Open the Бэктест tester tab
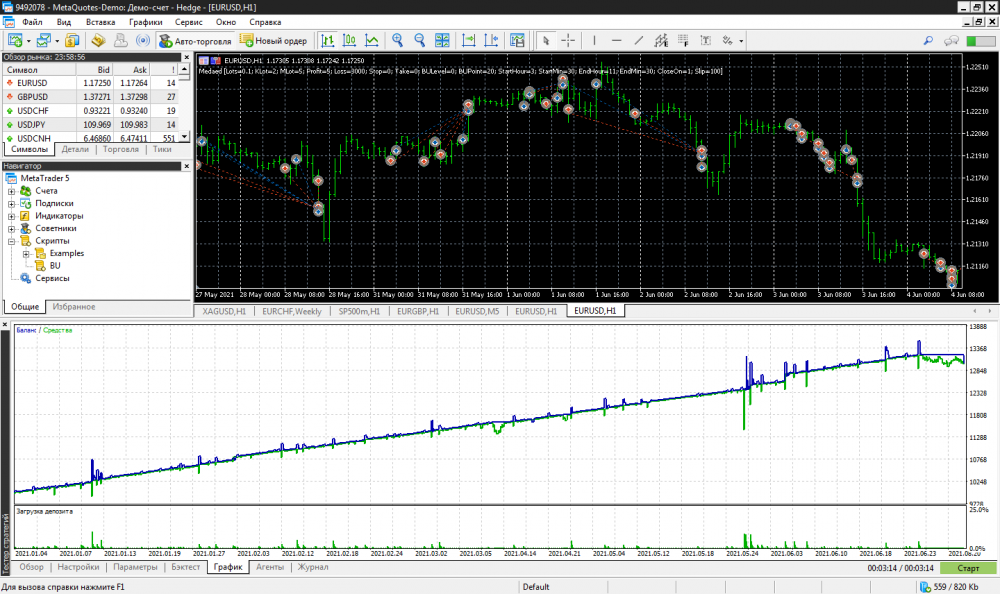 [186, 567]
